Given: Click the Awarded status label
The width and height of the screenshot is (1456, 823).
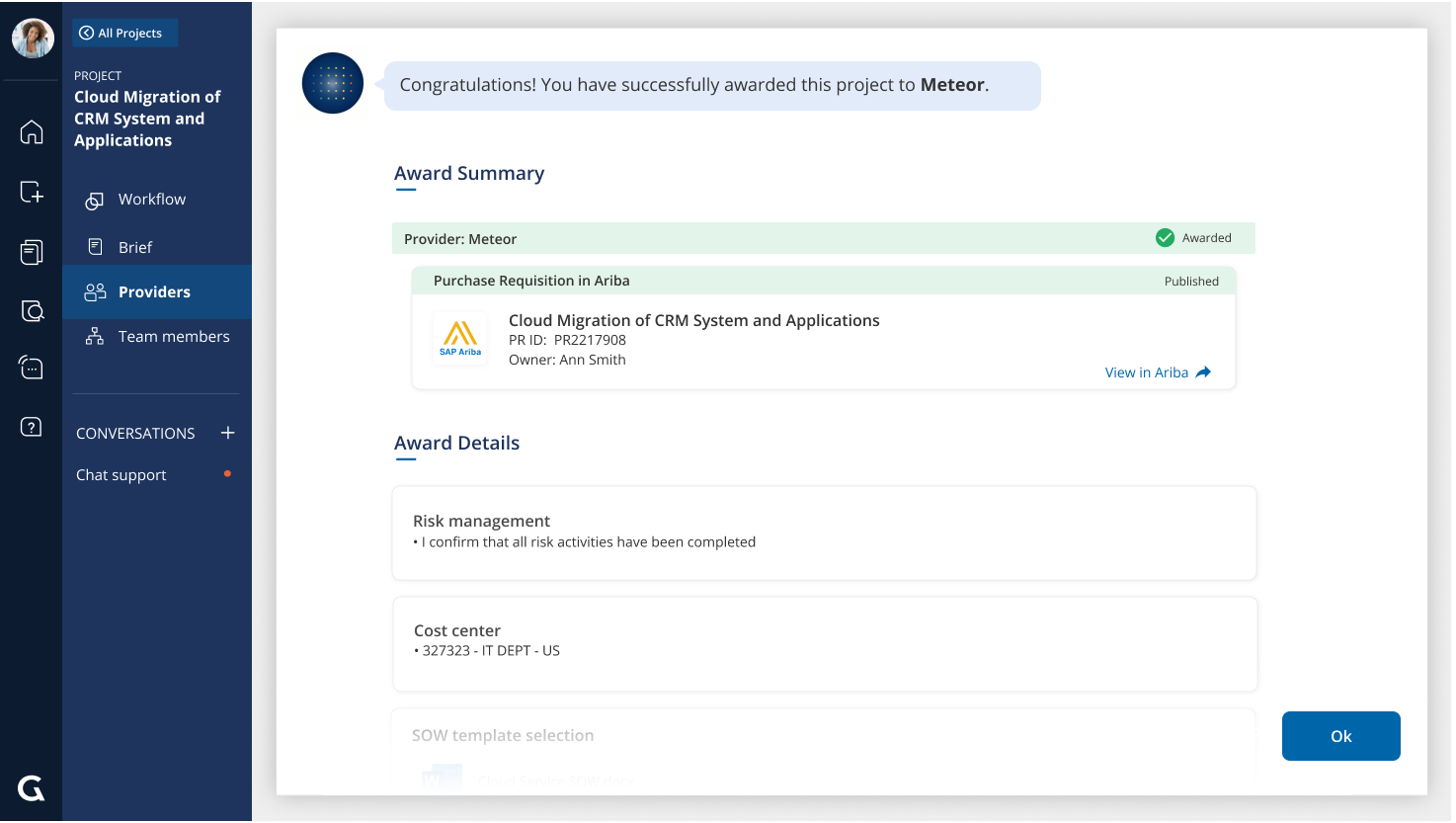Looking at the screenshot, I should click(x=1207, y=238).
